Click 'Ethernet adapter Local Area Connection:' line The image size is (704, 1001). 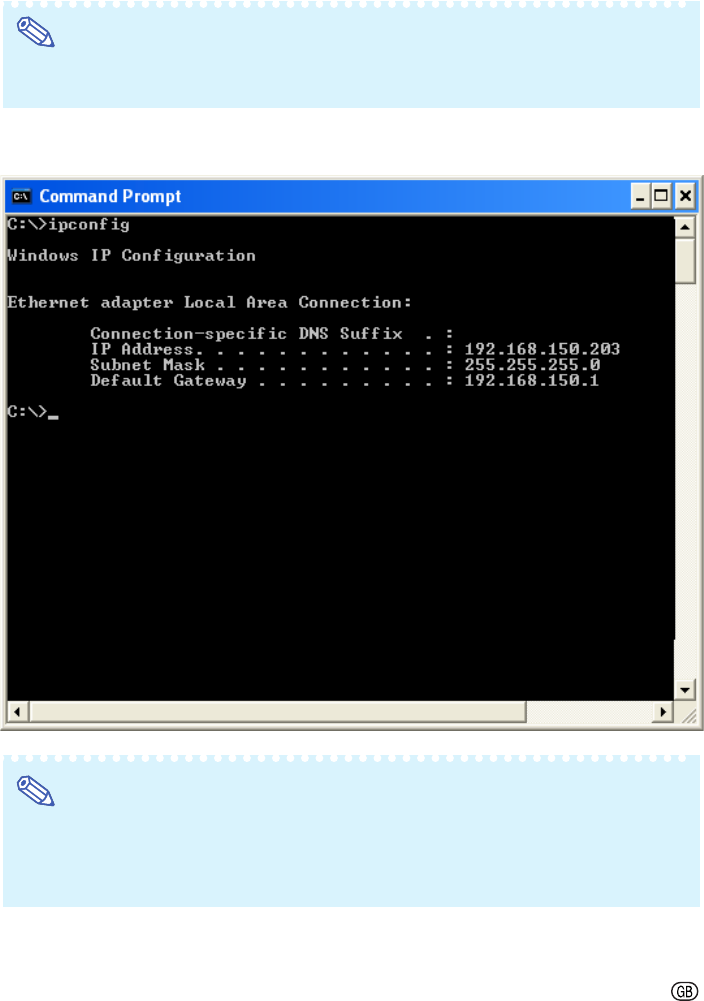209,302
